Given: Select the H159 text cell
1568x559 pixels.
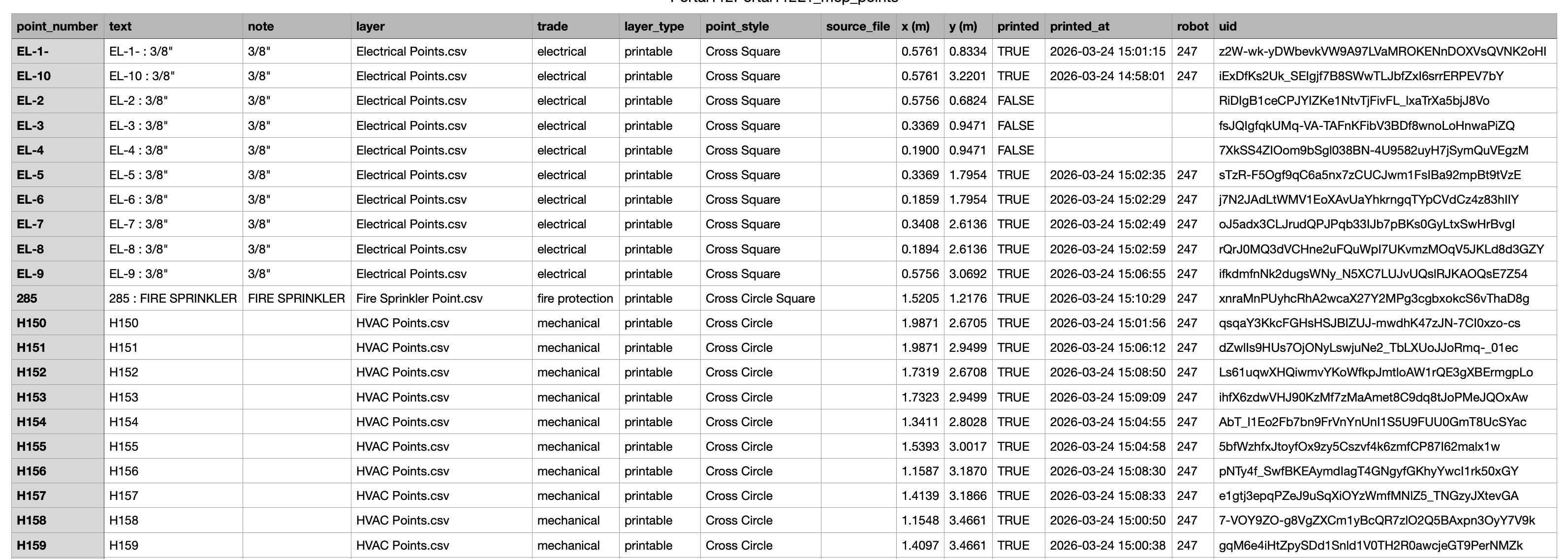Looking at the screenshot, I should pyautogui.click(x=173, y=545).
